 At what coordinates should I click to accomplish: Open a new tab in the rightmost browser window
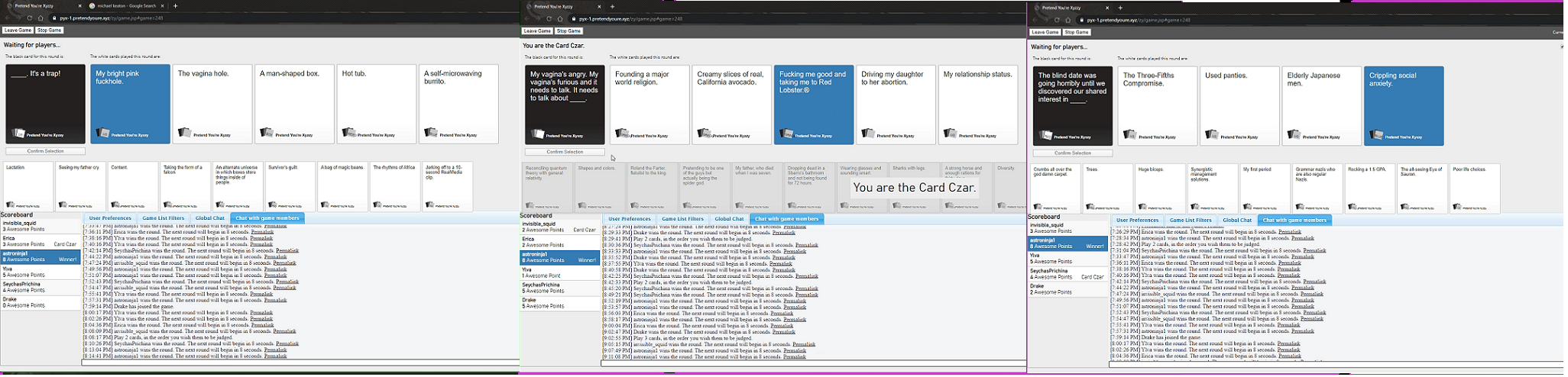coord(1120,8)
